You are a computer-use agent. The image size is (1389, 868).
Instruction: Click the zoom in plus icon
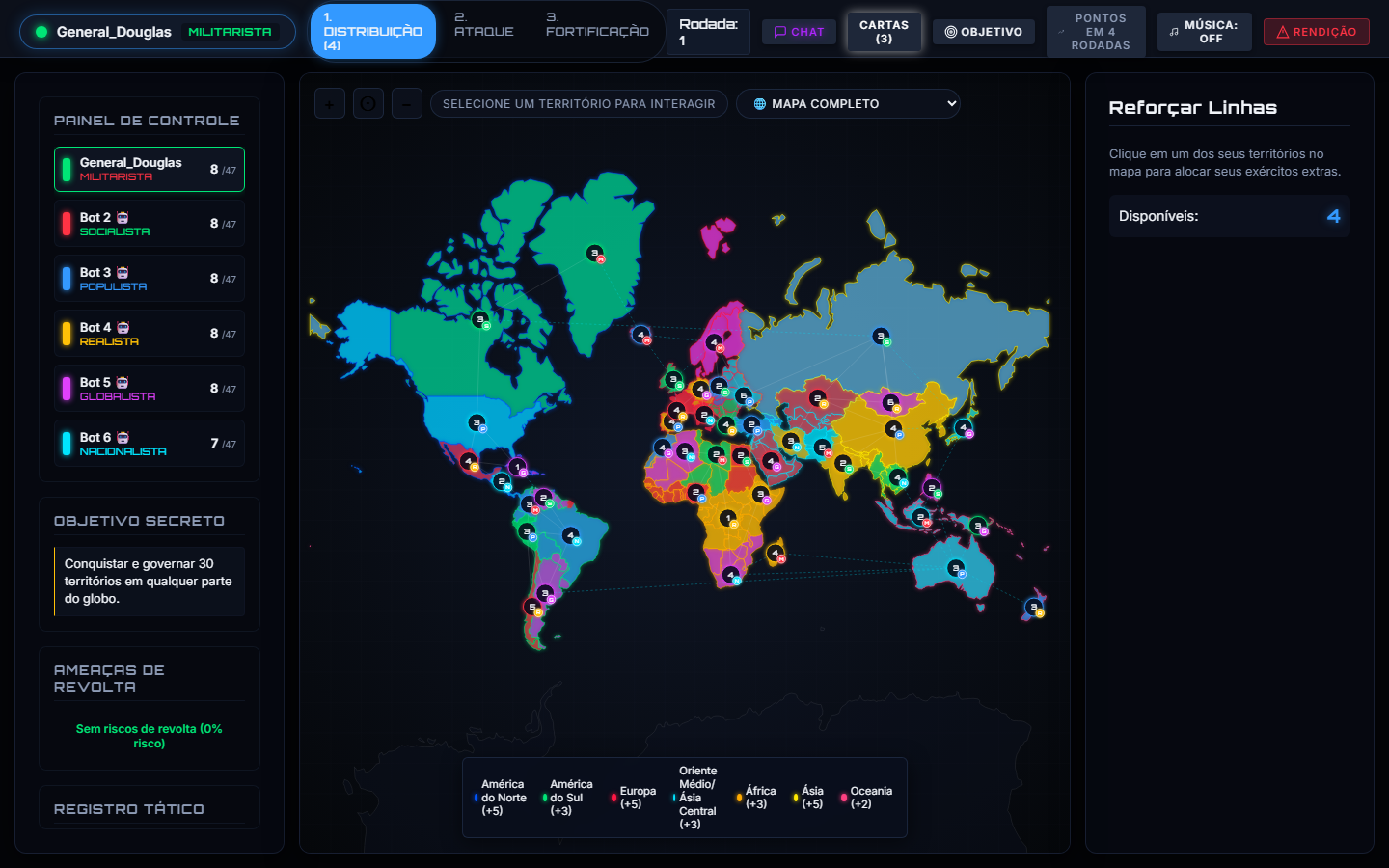pos(330,103)
